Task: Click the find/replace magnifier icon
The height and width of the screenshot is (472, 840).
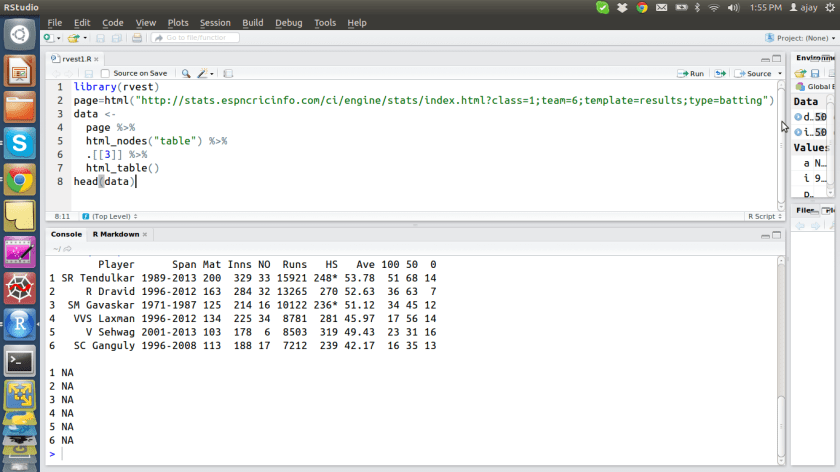Action: [186, 73]
